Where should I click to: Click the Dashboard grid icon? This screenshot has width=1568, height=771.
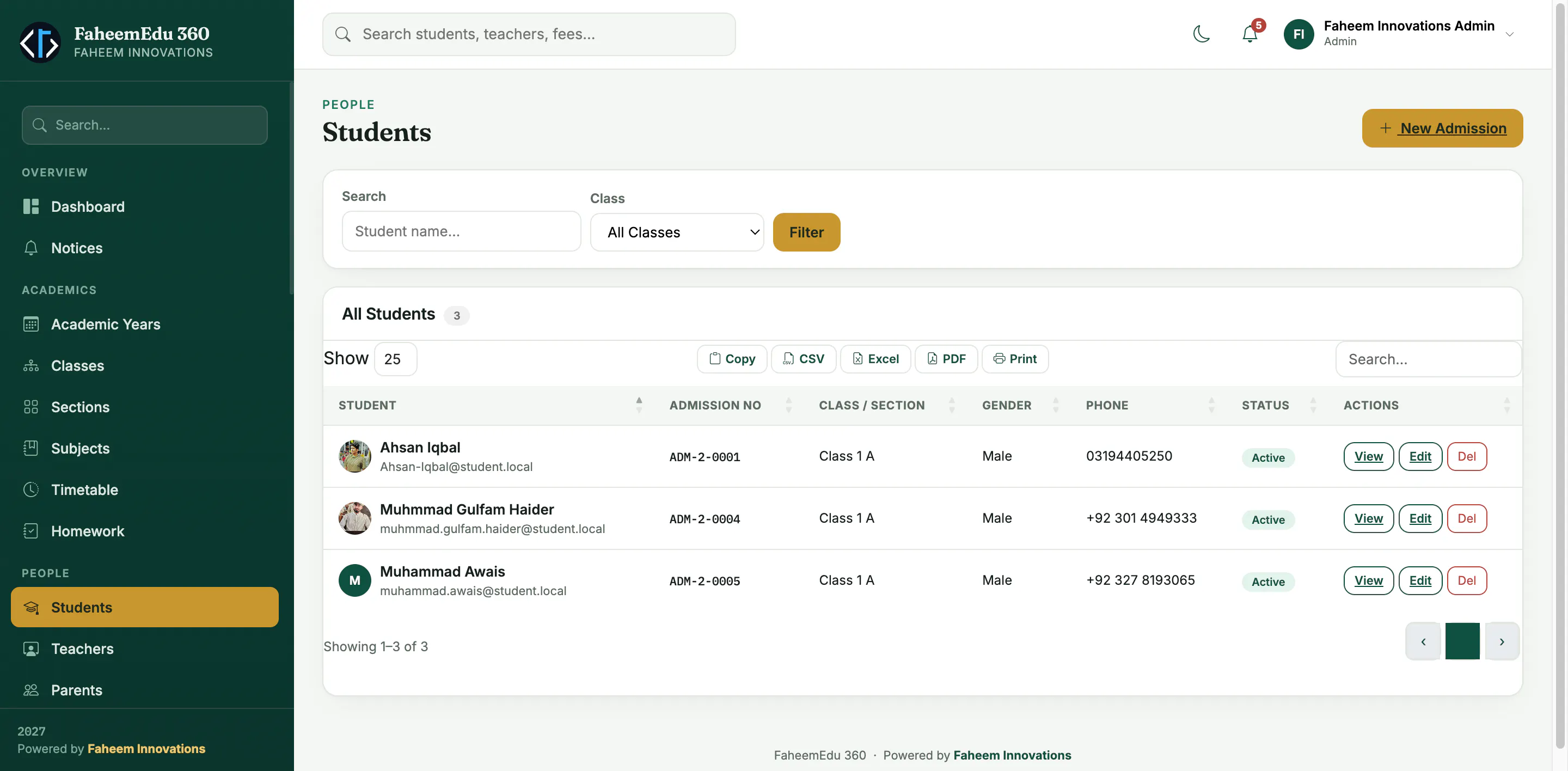pos(31,207)
